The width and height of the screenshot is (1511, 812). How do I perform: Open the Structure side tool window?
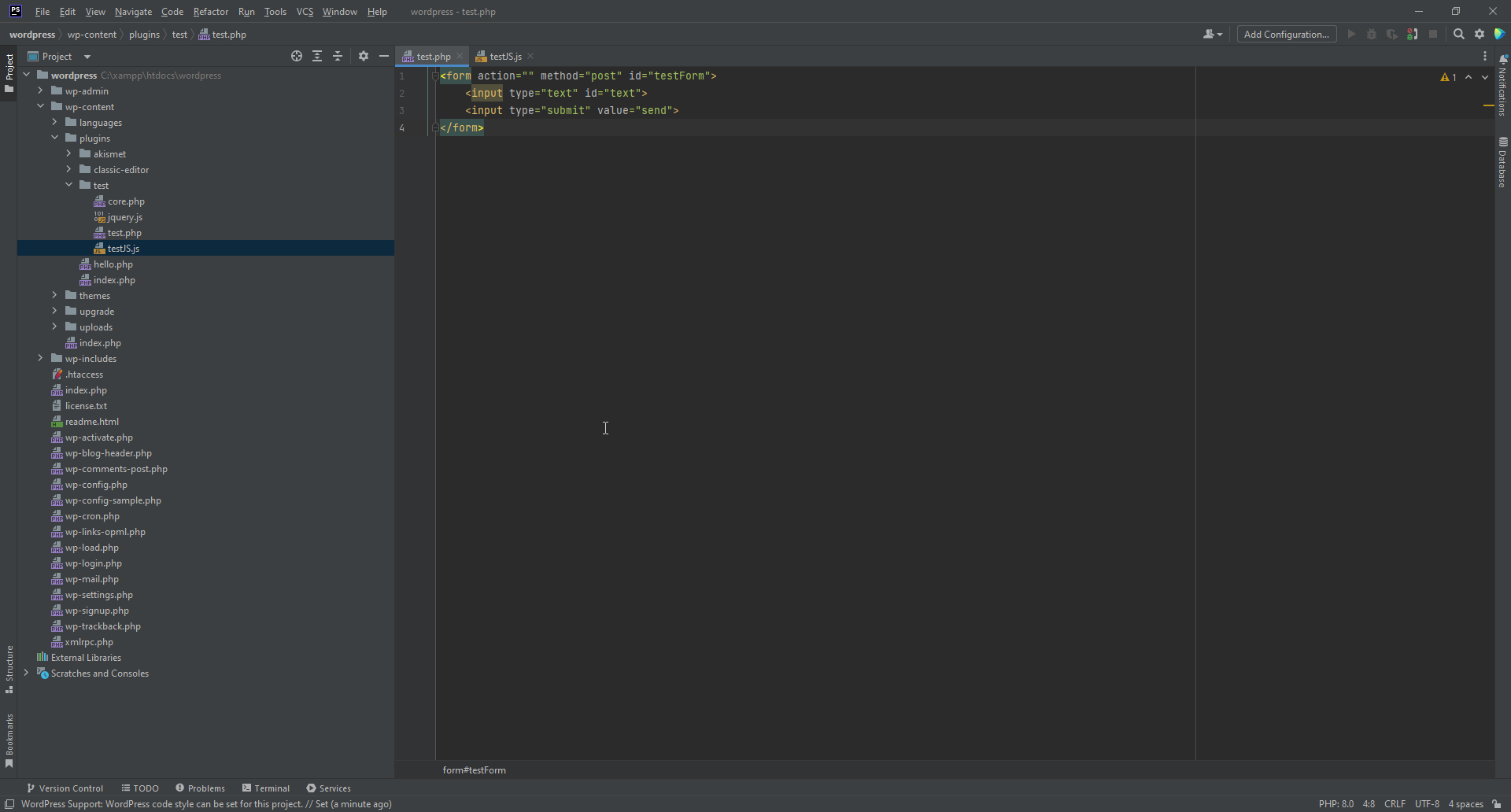(9, 669)
